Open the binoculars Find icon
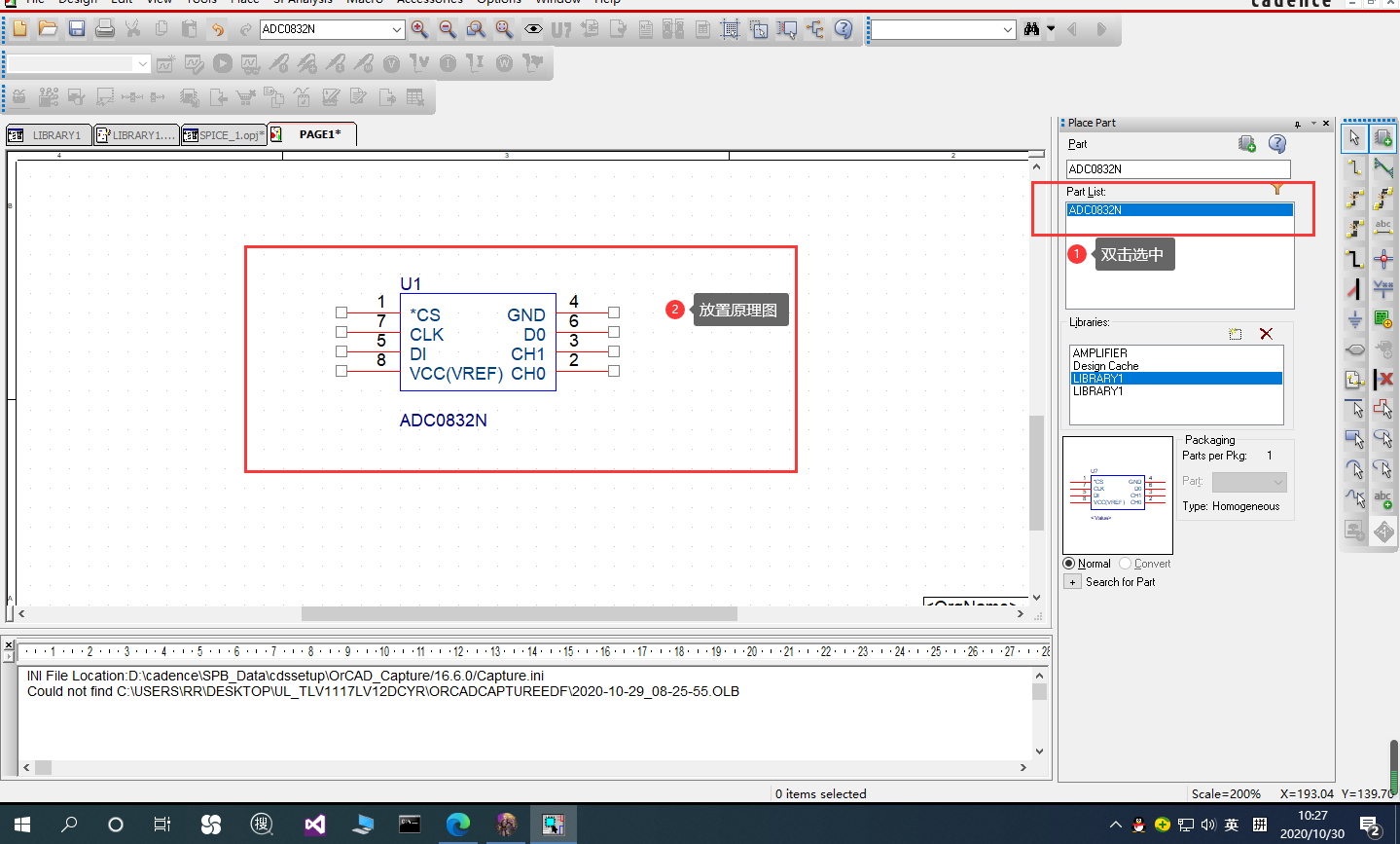The width and height of the screenshot is (1400, 844). point(1032,29)
